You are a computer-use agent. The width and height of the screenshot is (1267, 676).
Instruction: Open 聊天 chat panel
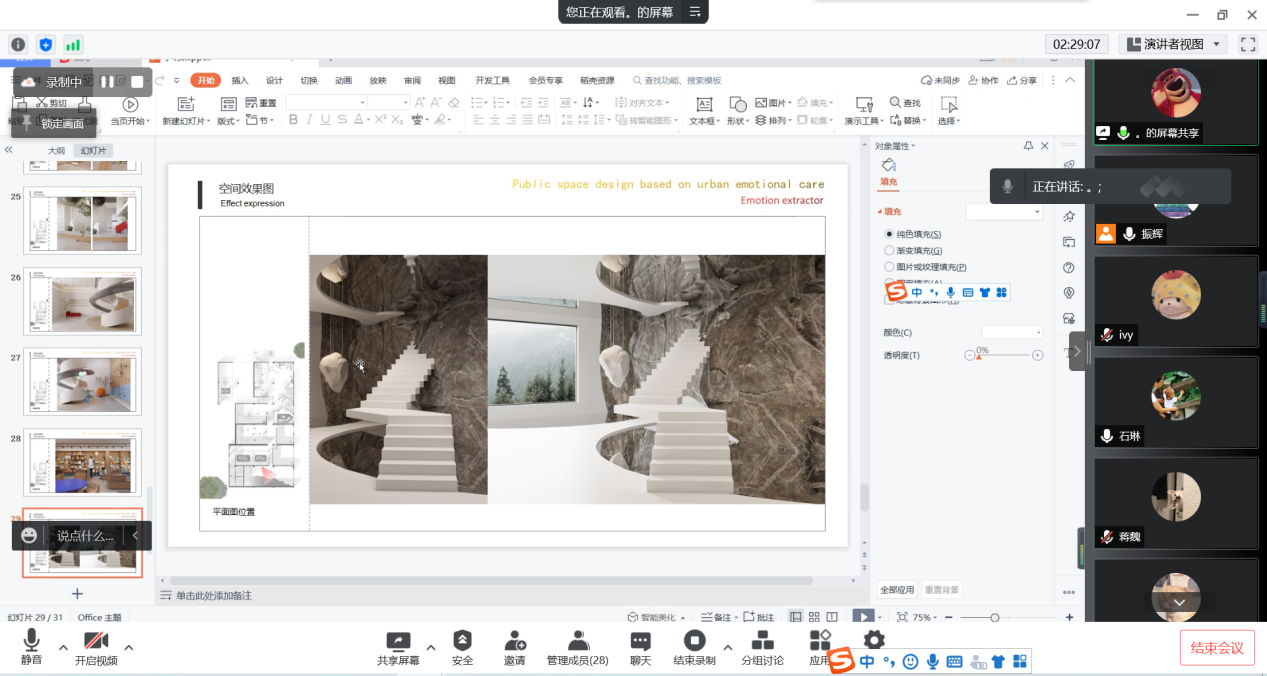click(x=640, y=646)
